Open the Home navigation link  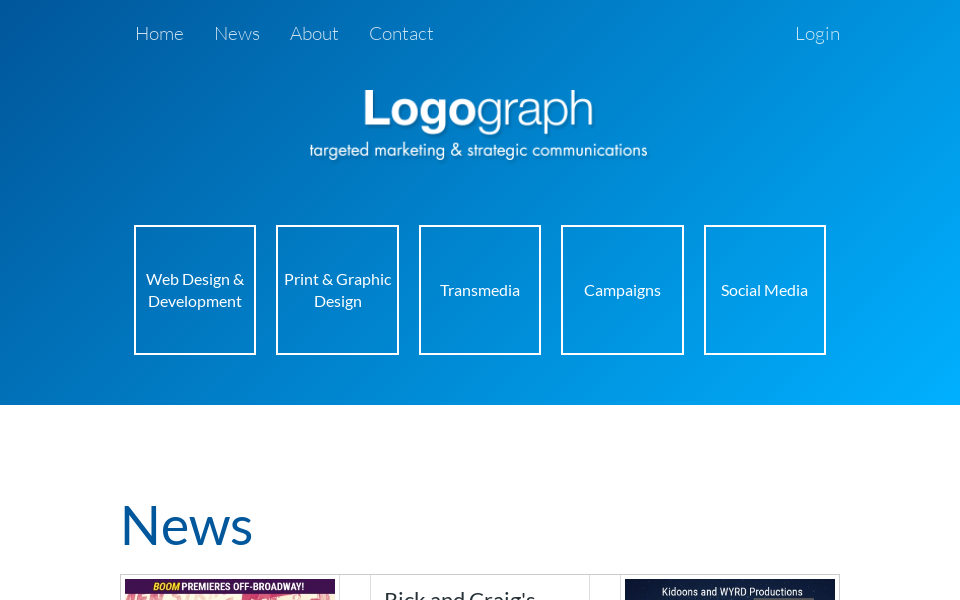[x=159, y=33]
